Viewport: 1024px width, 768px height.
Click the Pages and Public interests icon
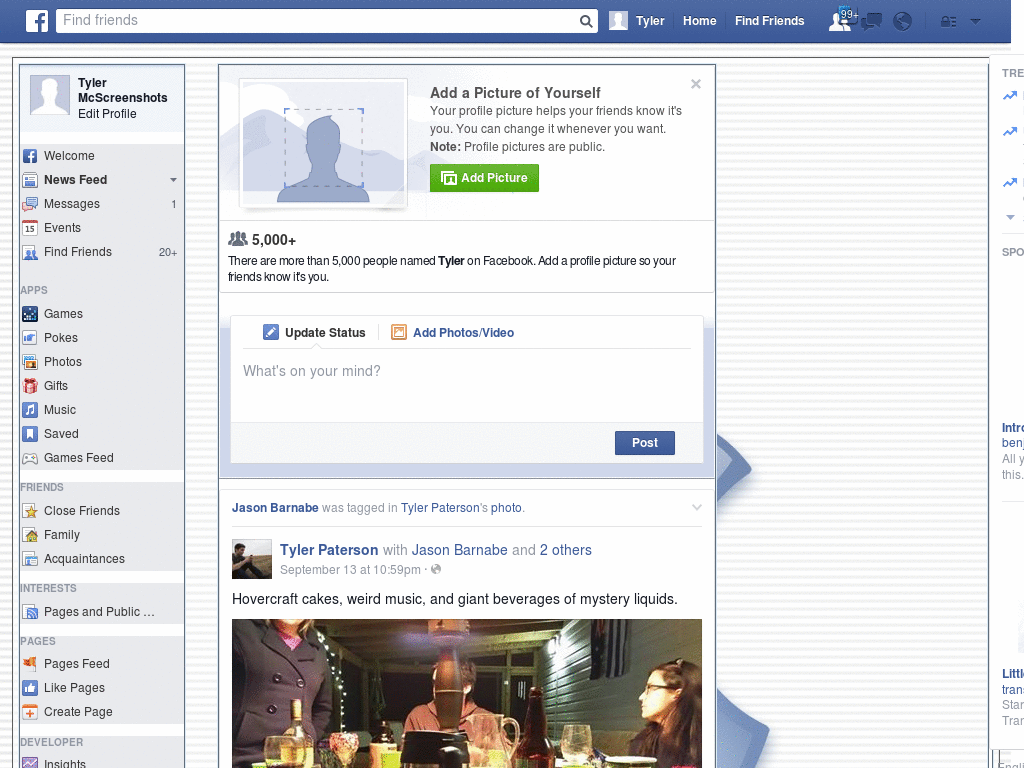[30, 612]
